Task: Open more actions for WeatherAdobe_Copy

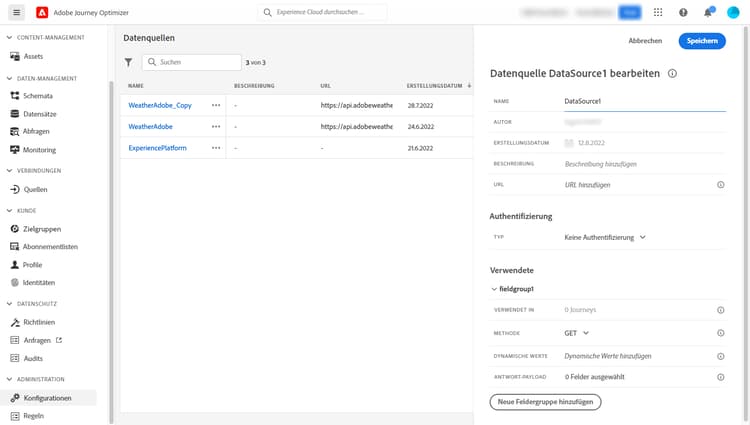Action: coord(216,105)
